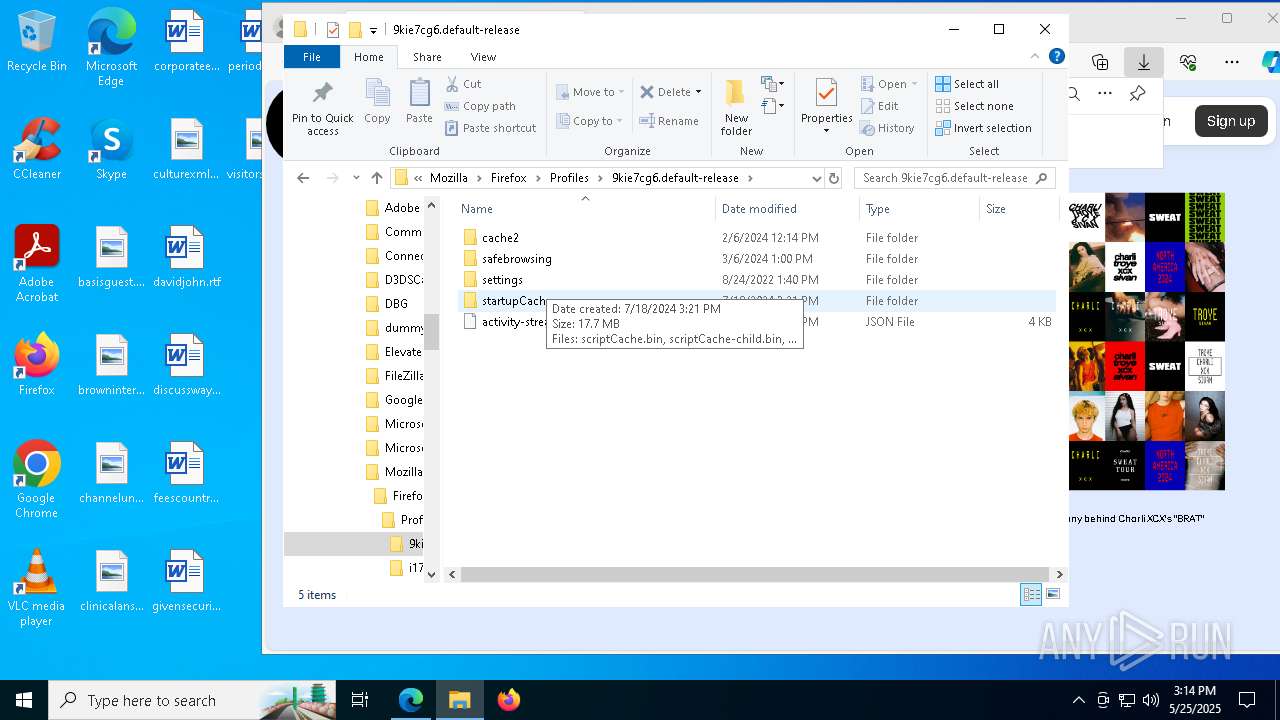
Task: Select Google in the navigation tree
Action: pos(393,400)
